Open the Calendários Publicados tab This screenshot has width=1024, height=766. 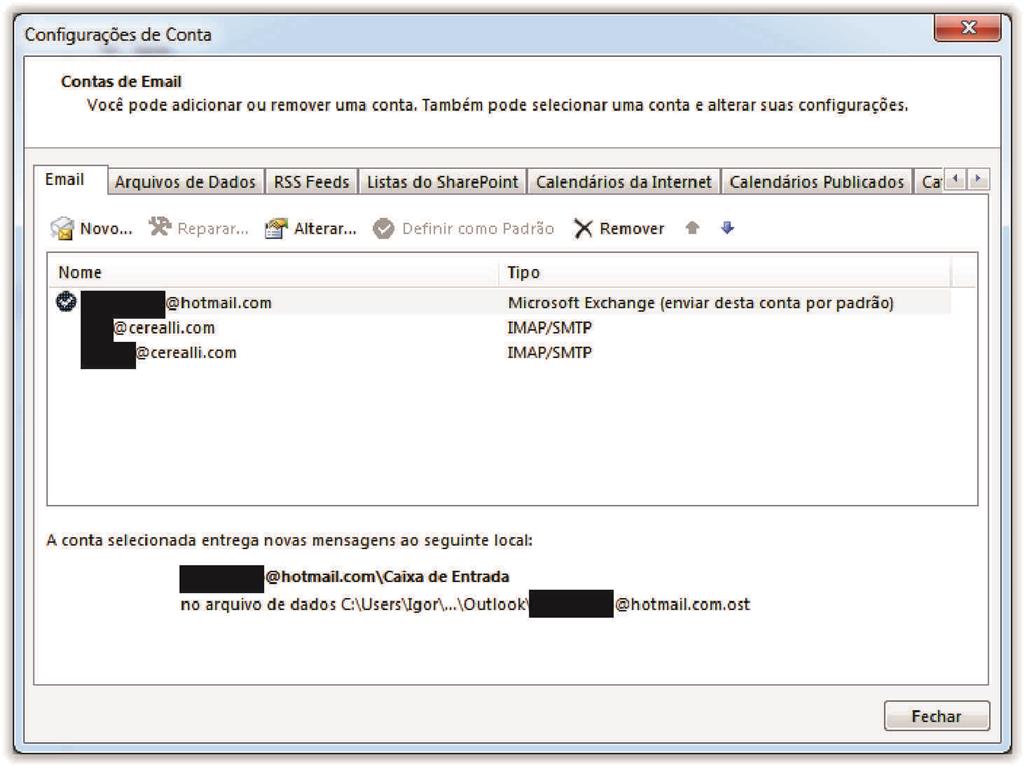point(816,182)
